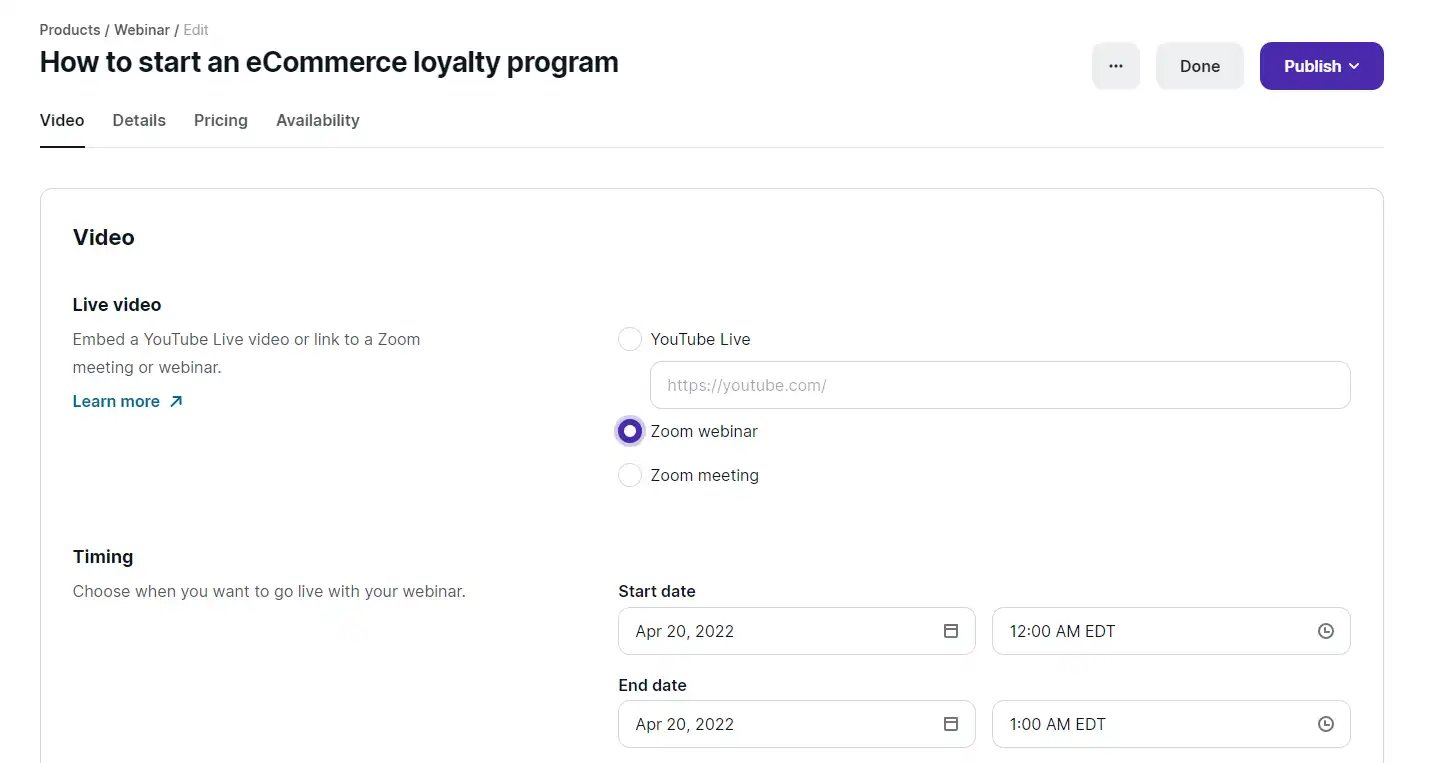Open the Learn more link
1441x763 pixels.
point(128,401)
